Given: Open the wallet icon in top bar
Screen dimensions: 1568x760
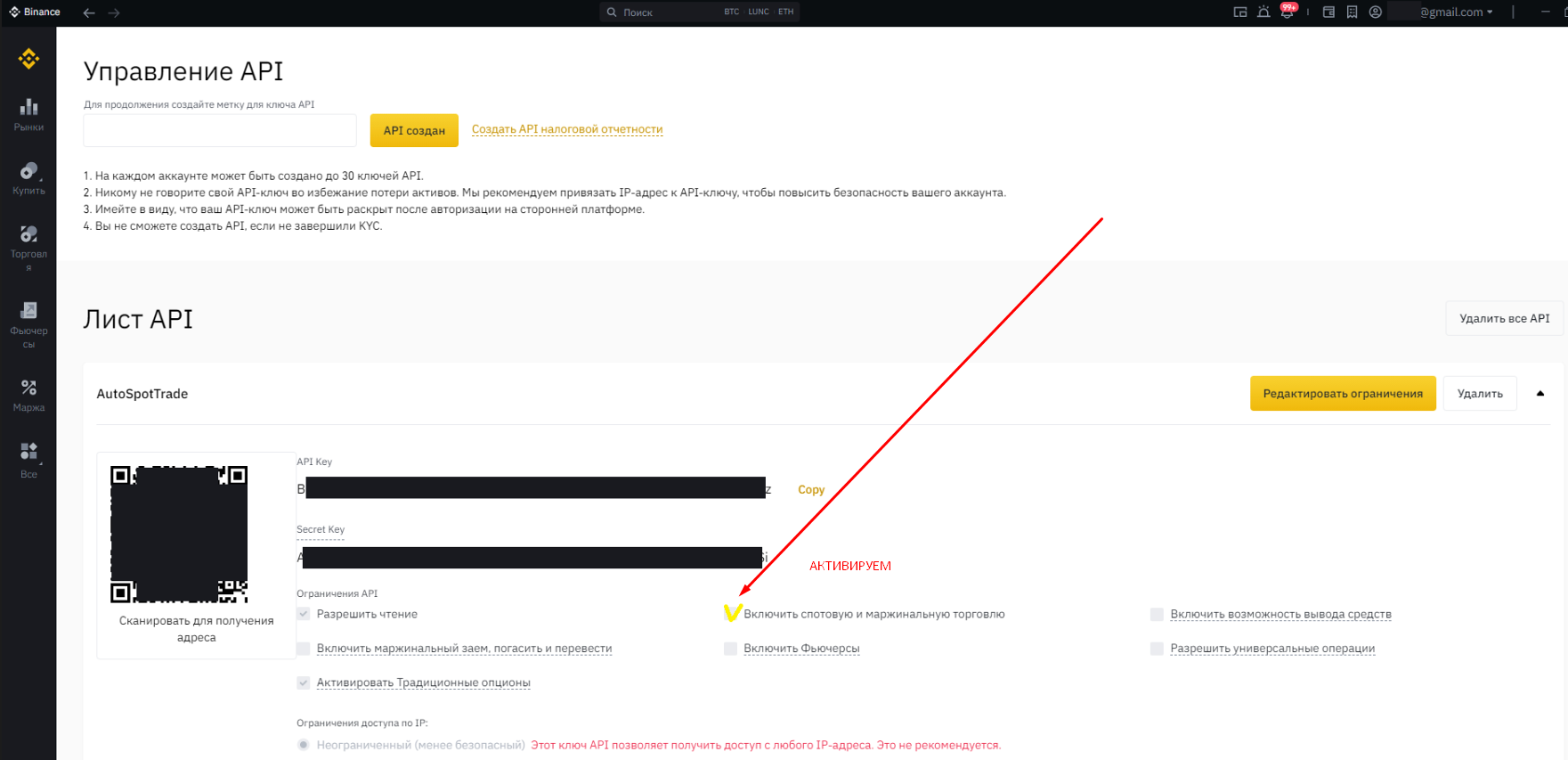Looking at the screenshot, I should (1328, 12).
